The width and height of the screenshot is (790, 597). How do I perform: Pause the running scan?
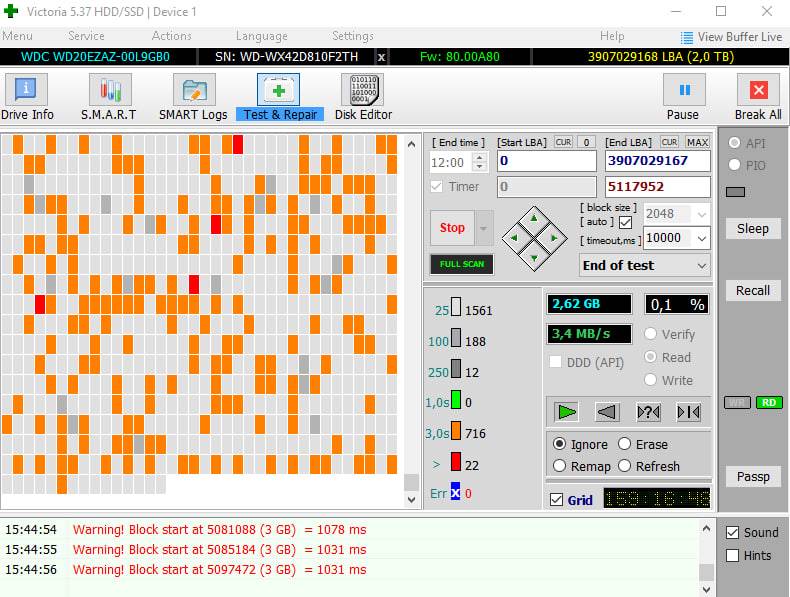point(684,97)
